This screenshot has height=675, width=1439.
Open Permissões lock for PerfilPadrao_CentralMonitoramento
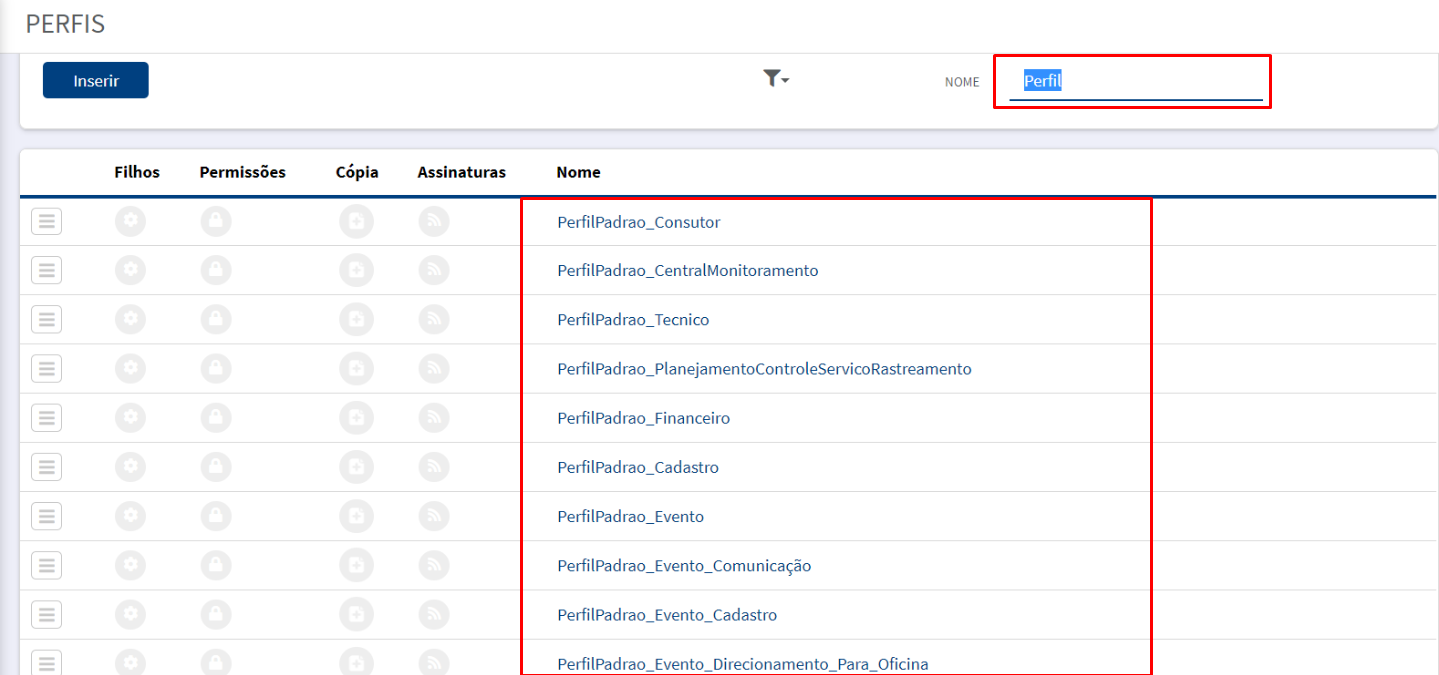click(216, 270)
